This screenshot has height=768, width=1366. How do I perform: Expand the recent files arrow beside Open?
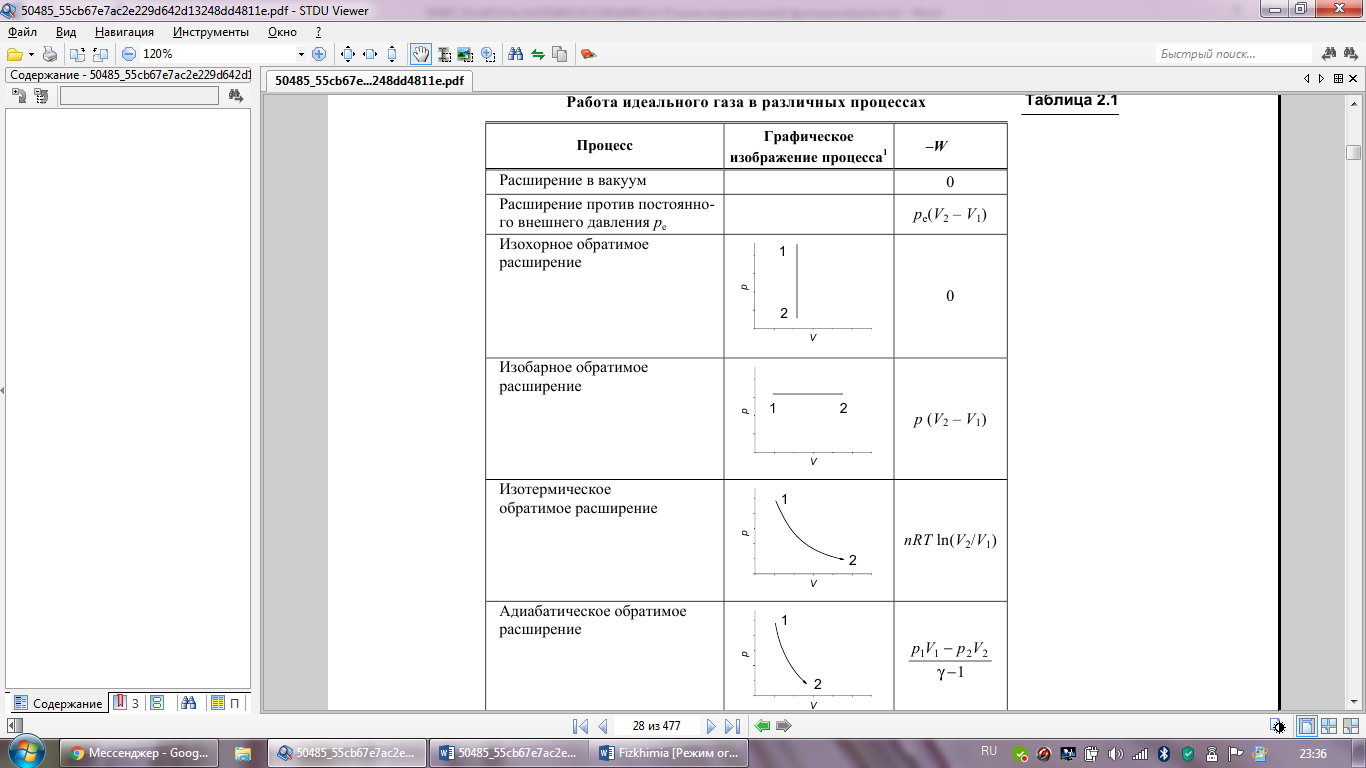click(x=31, y=54)
